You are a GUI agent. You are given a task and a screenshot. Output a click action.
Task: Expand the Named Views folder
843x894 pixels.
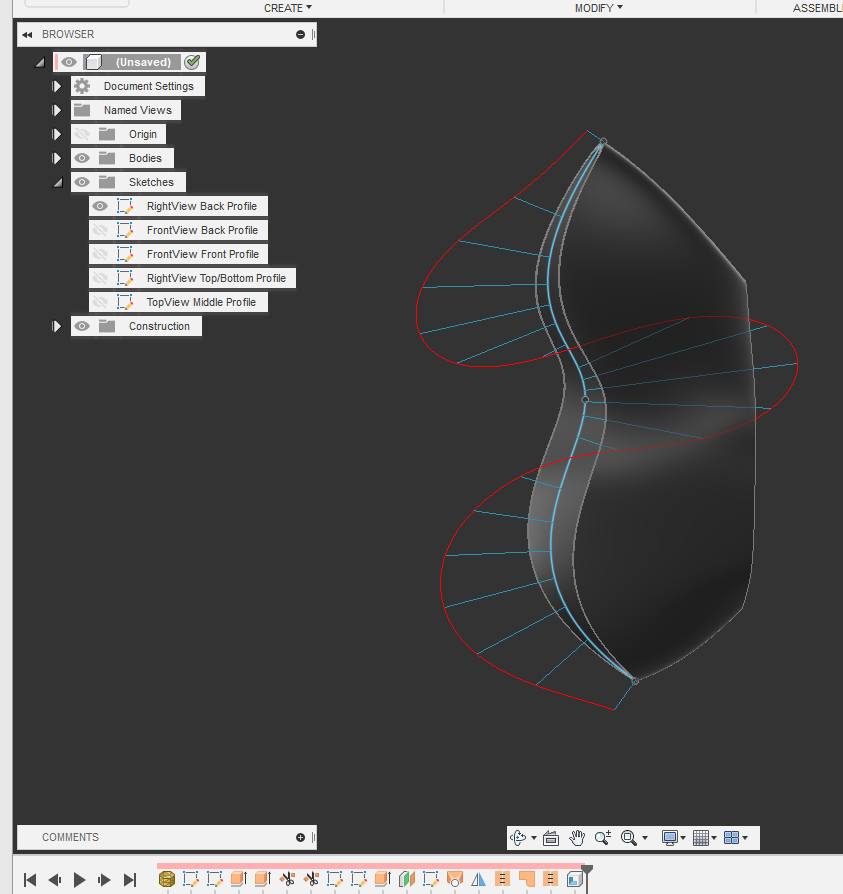(56, 110)
